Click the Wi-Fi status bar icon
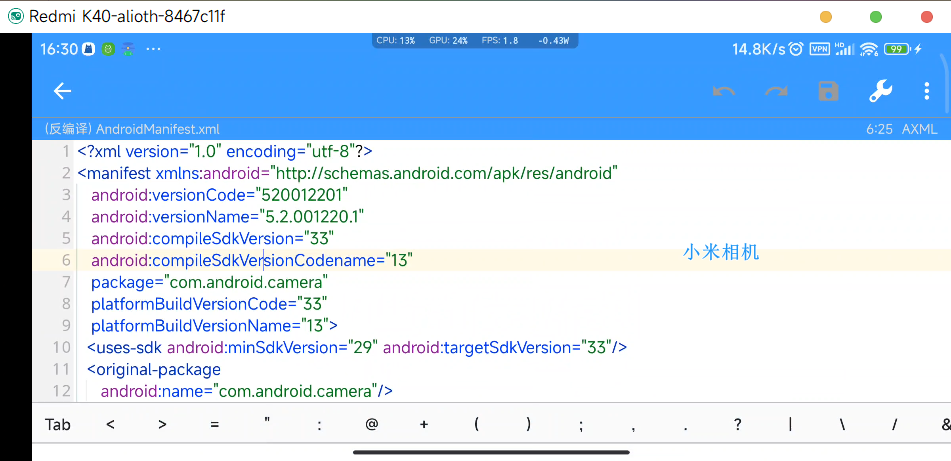The width and height of the screenshot is (951, 461). [870, 49]
